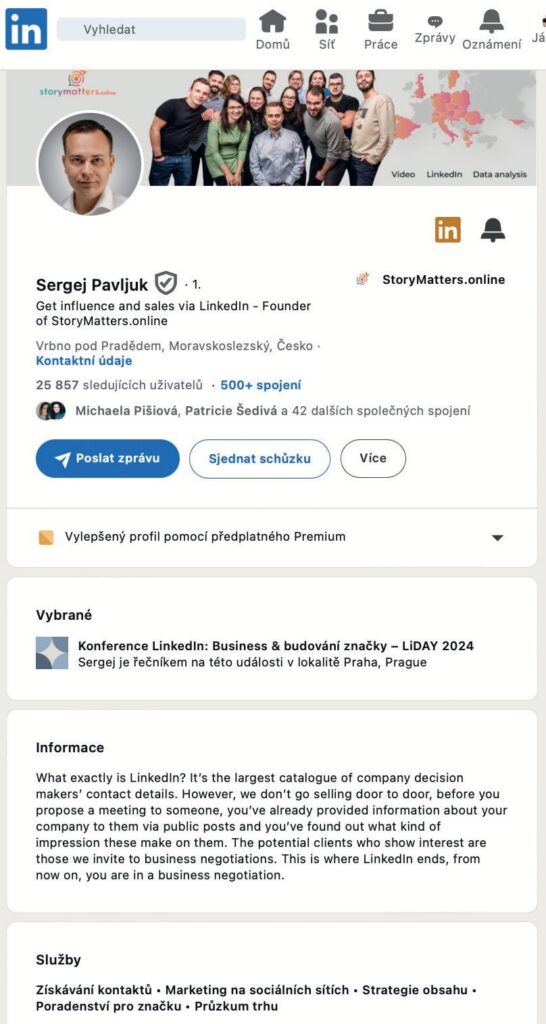Screen dimensions: 546x1024
Task: Focus the Vyhledat search field
Action: coord(152,29)
